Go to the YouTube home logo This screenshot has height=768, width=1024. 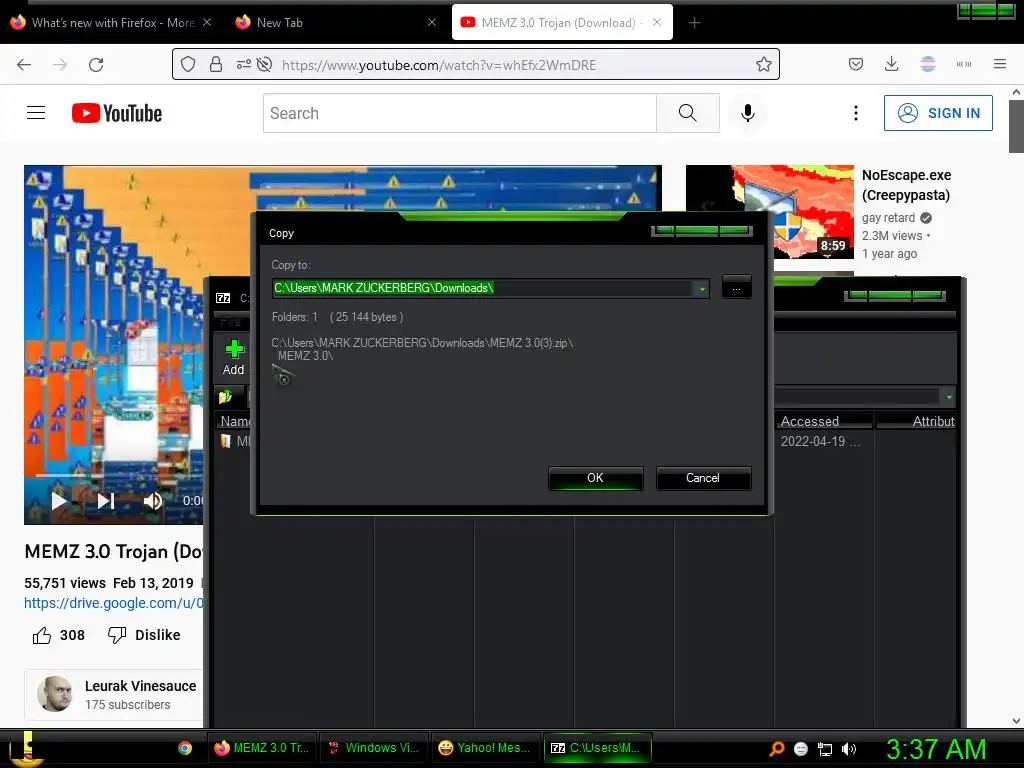pos(117,113)
